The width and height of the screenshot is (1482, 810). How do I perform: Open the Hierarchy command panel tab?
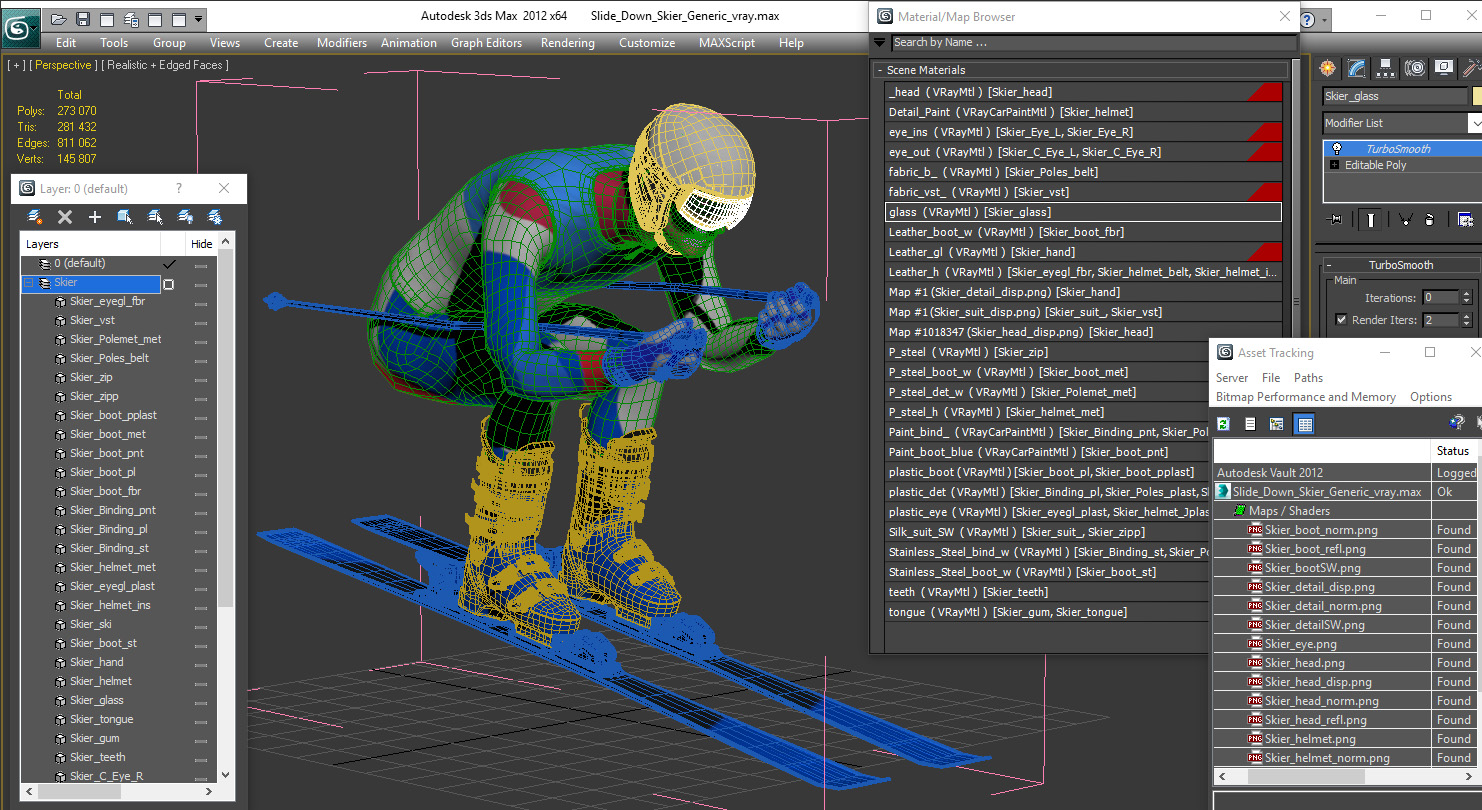click(x=1385, y=68)
